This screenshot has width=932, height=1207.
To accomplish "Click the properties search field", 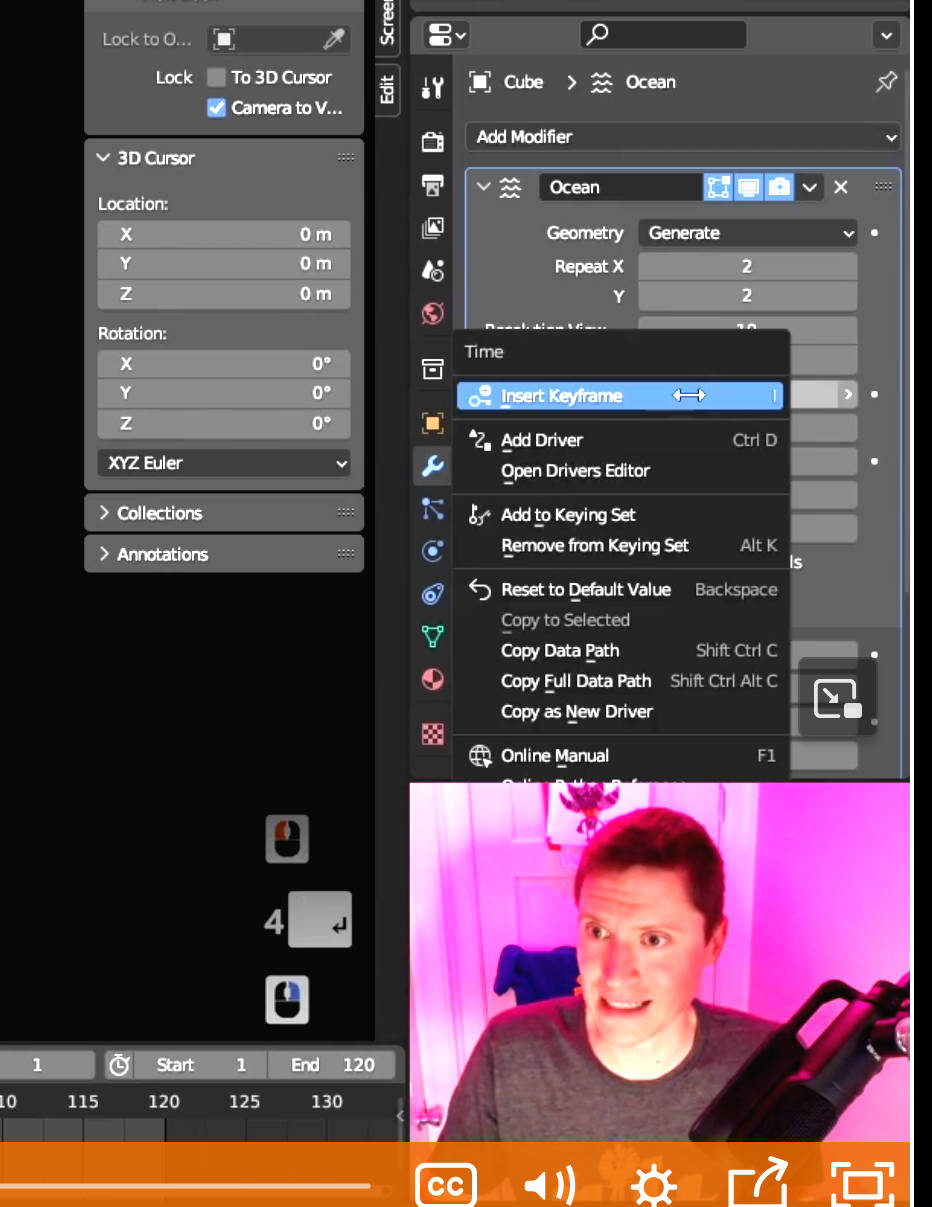I will tap(663, 36).
